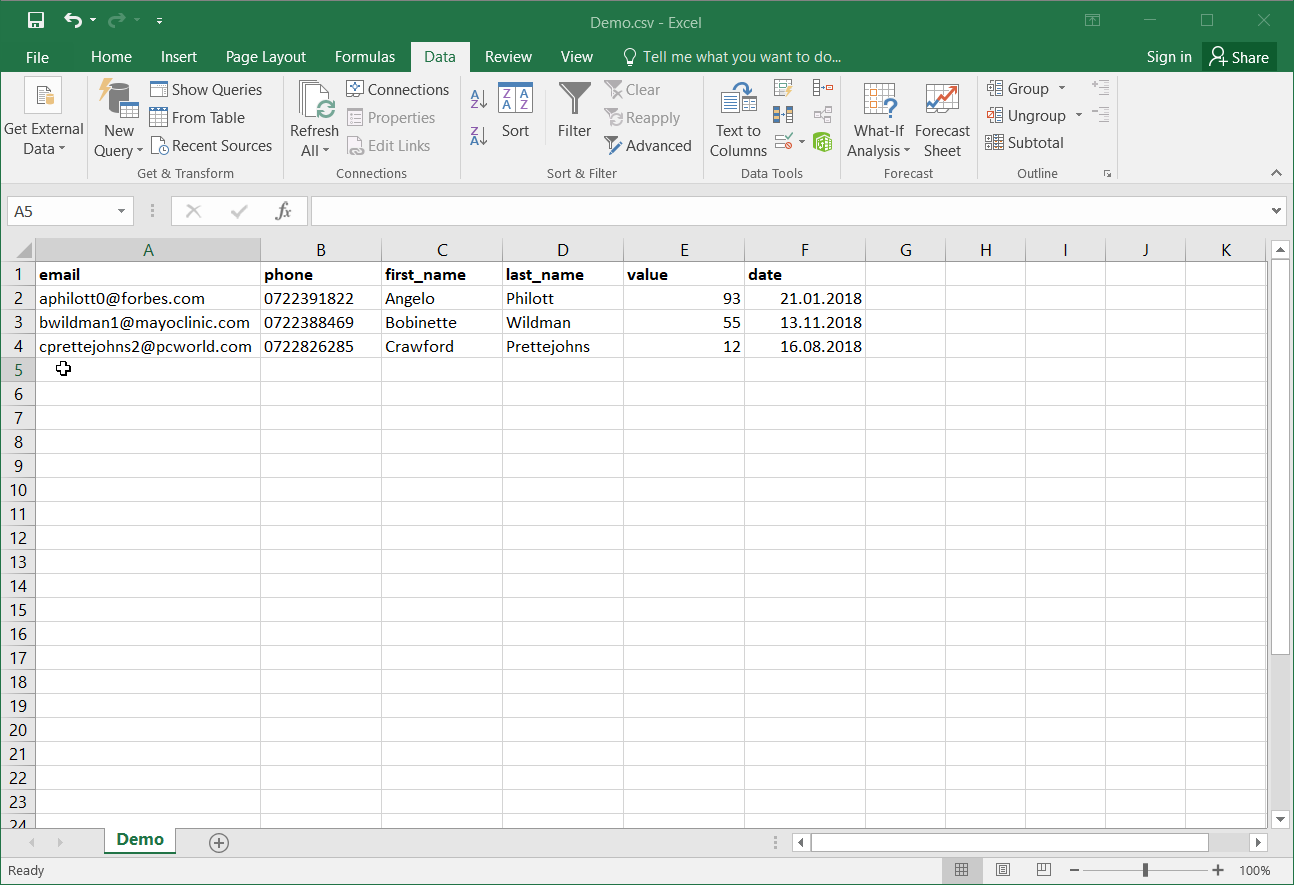Switch to Page Break Preview view
Viewport: 1294px width, 885px height.
point(1043,870)
